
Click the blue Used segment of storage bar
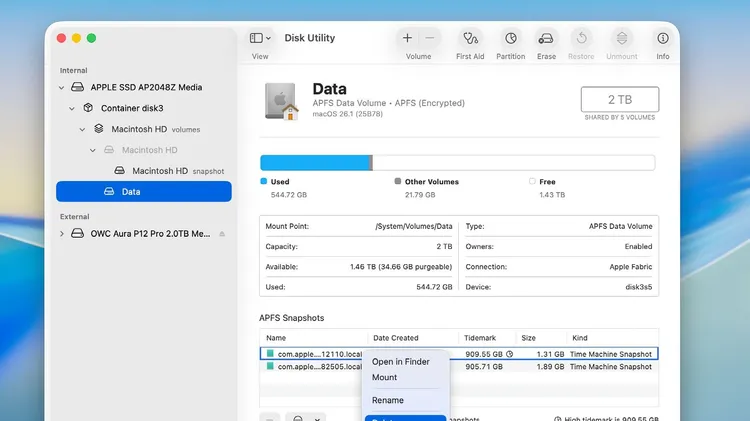(314, 163)
